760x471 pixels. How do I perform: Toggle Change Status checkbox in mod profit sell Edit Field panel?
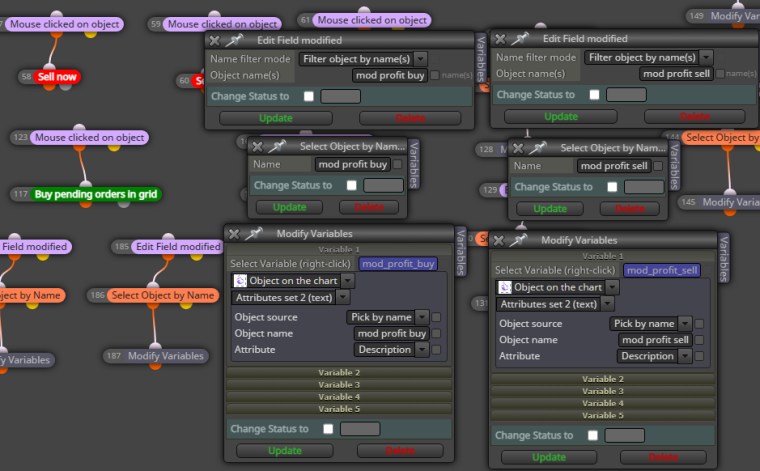click(x=594, y=94)
